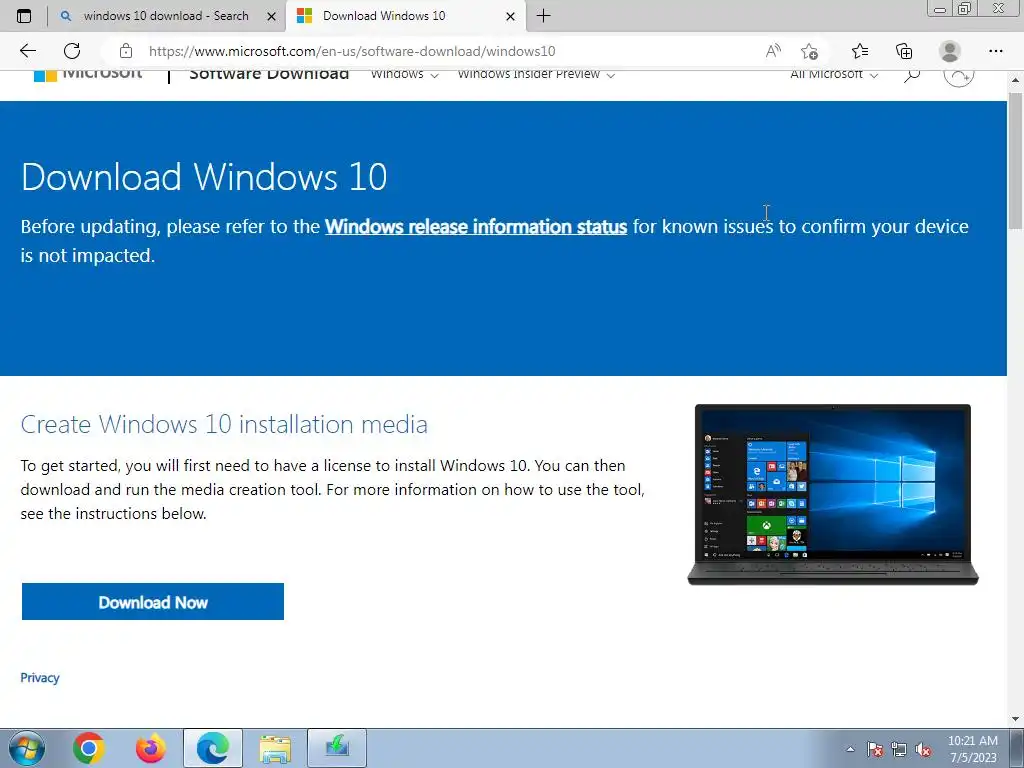Select the 'Download Windows 10' tab

pyautogui.click(x=405, y=16)
